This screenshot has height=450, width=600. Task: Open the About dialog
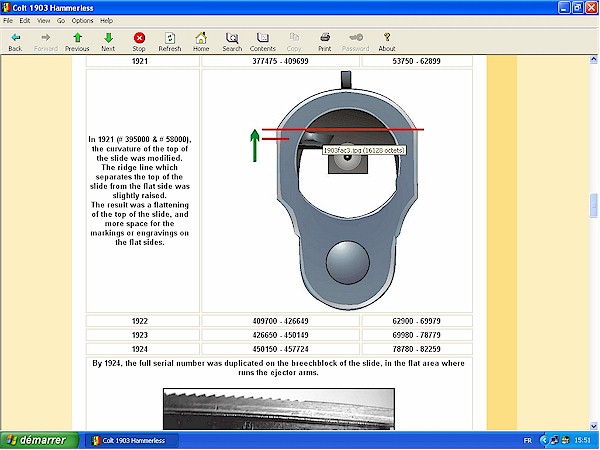click(x=387, y=42)
